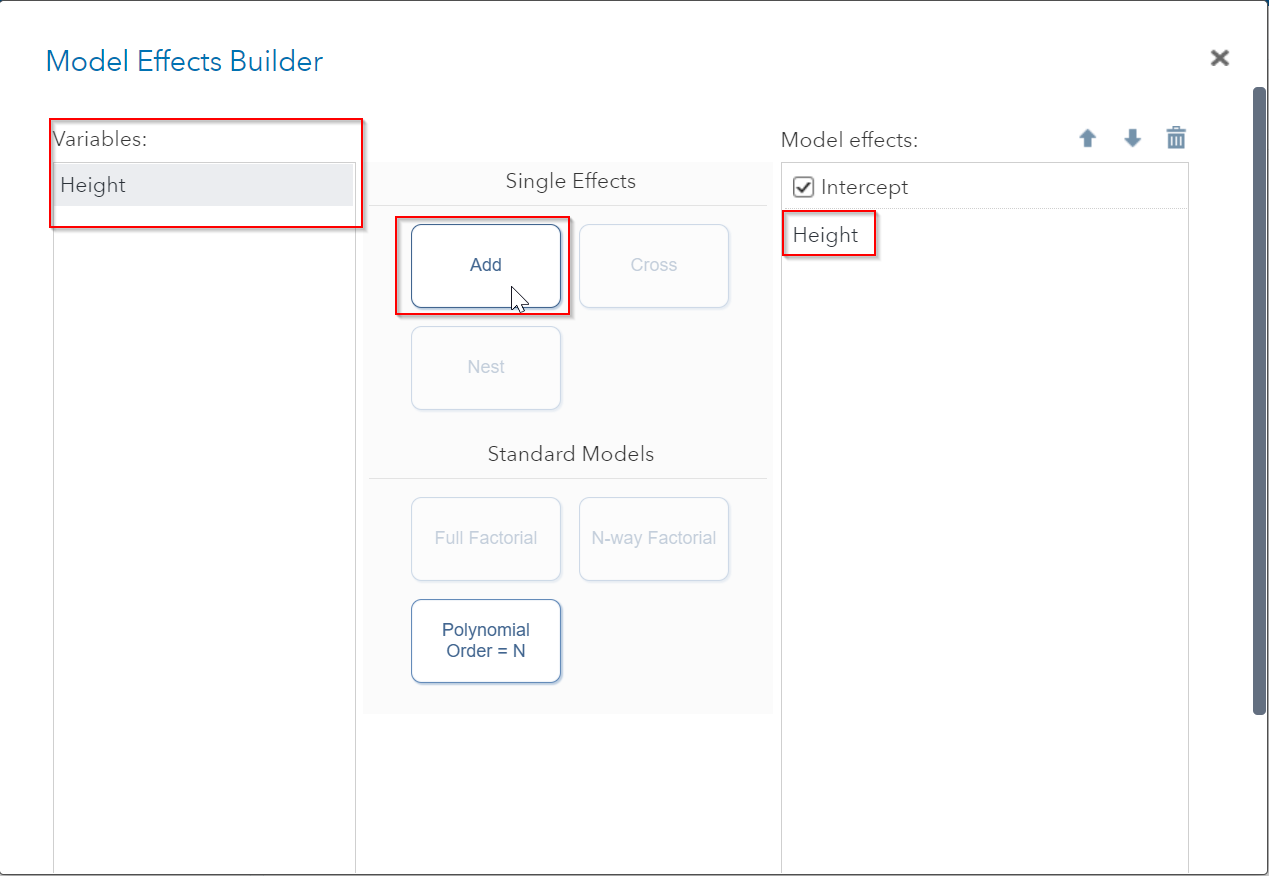Click the trash icon to delete an effect
This screenshot has height=876, width=1269.
[x=1175, y=138]
